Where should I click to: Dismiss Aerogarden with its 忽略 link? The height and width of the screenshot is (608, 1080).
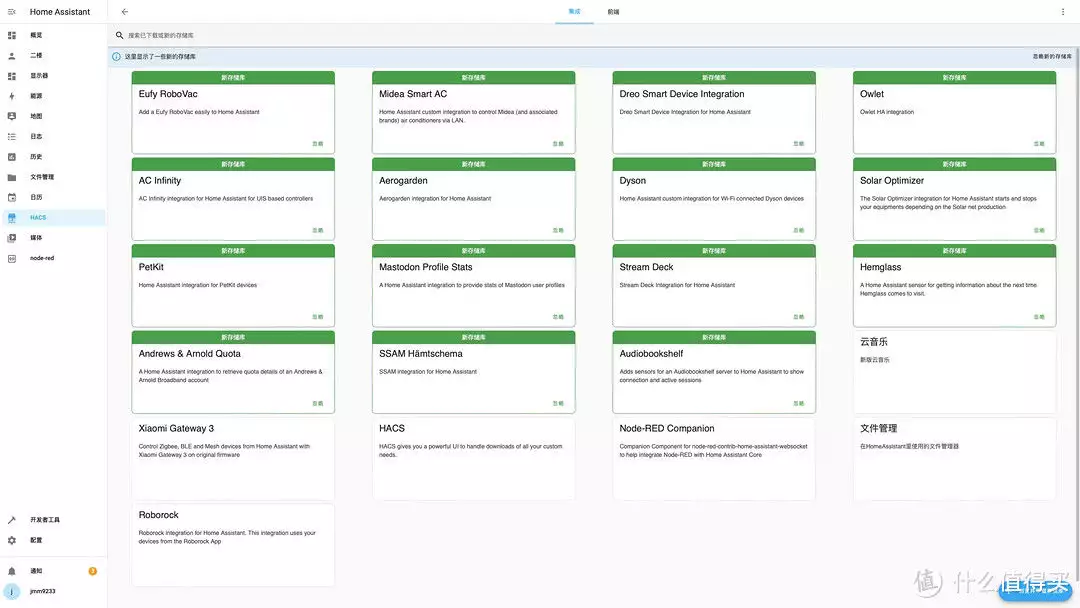tap(558, 231)
